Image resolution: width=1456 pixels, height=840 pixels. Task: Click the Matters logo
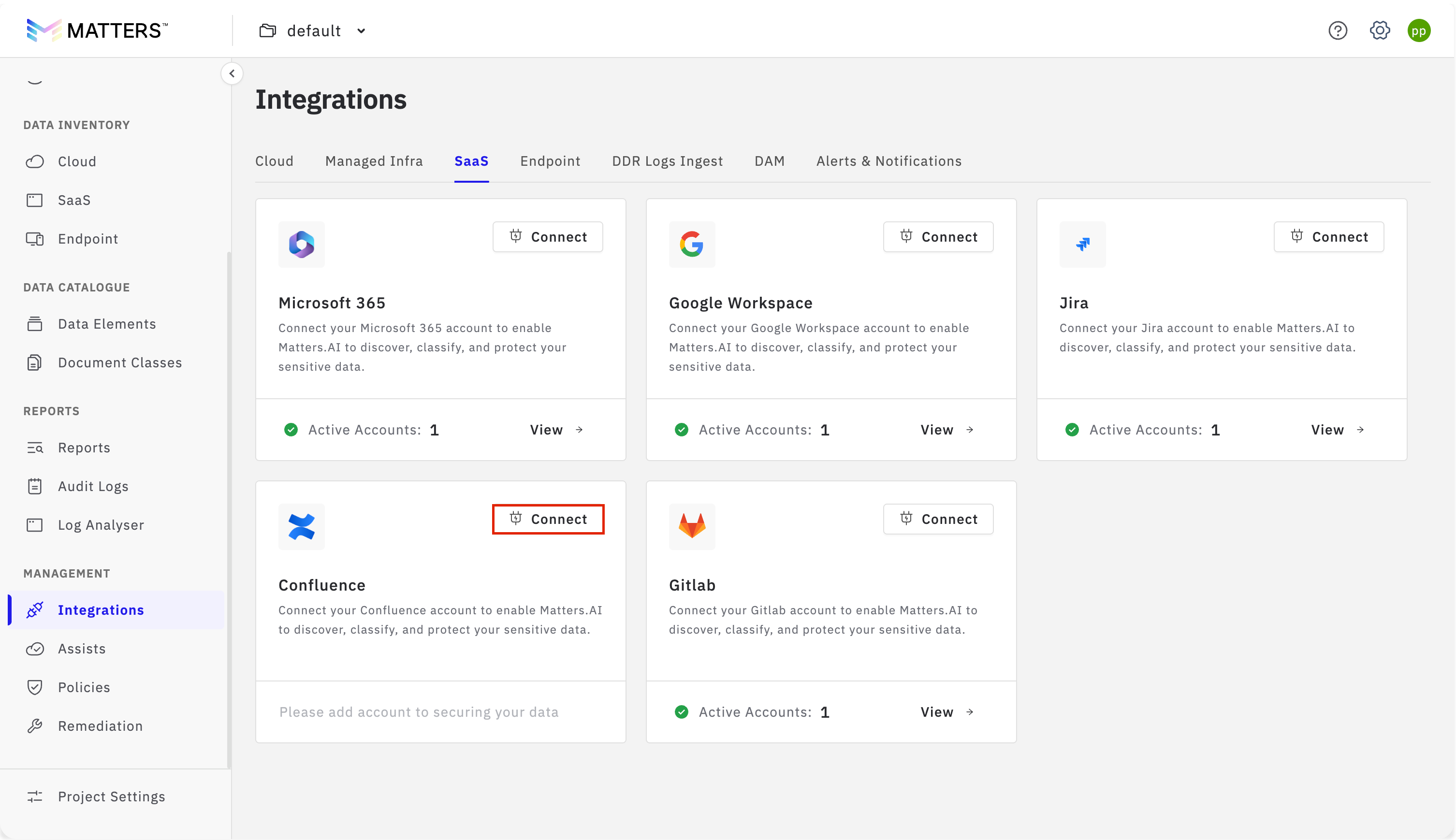[97, 30]
